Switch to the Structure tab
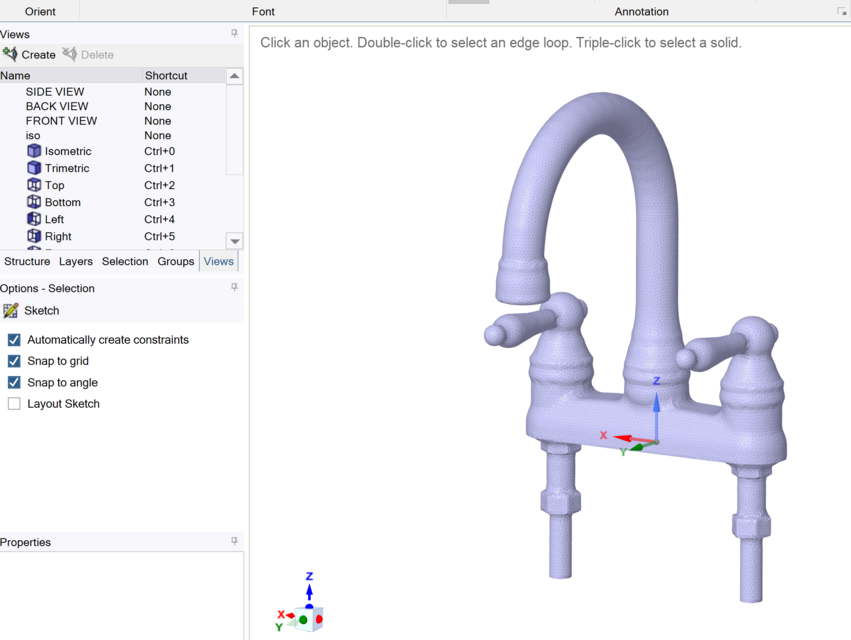Viewport: 851px width, 640px height. click(26, 261)
